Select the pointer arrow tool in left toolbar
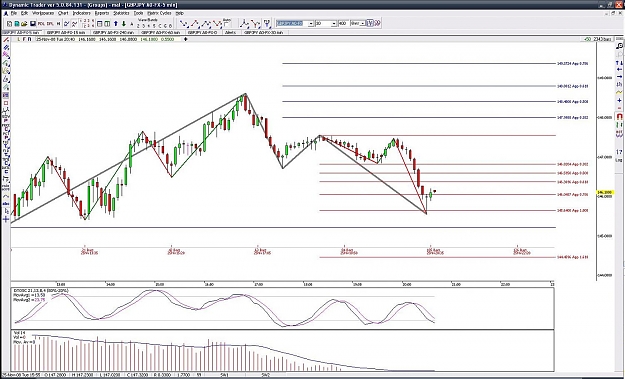 (x=6, y=211)
